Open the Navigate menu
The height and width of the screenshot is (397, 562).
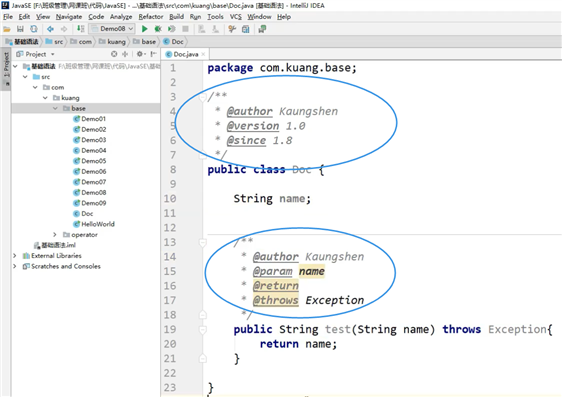click(x=69, y=17)
